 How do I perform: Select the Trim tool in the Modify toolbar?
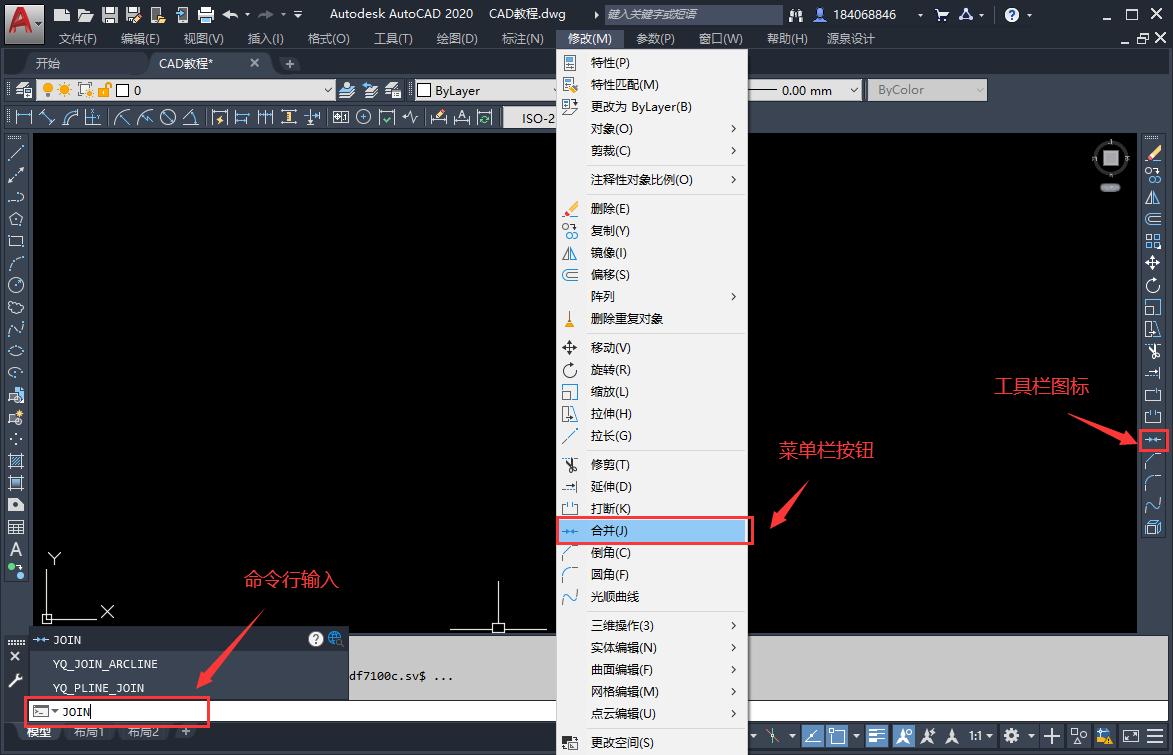(1153, 351)
